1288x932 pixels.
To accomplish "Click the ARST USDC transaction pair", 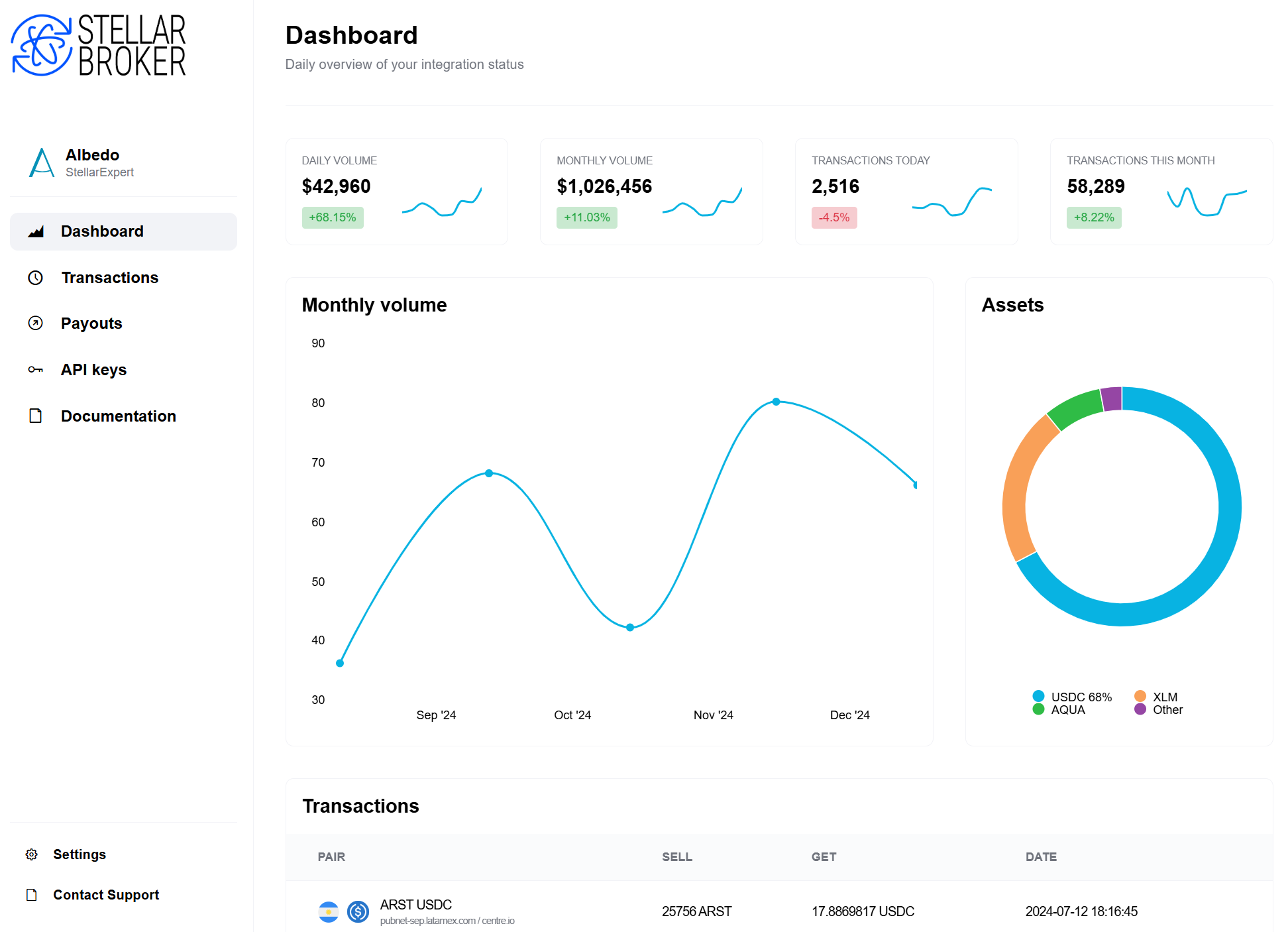I will pyautogui.click(x=415, y=905).
